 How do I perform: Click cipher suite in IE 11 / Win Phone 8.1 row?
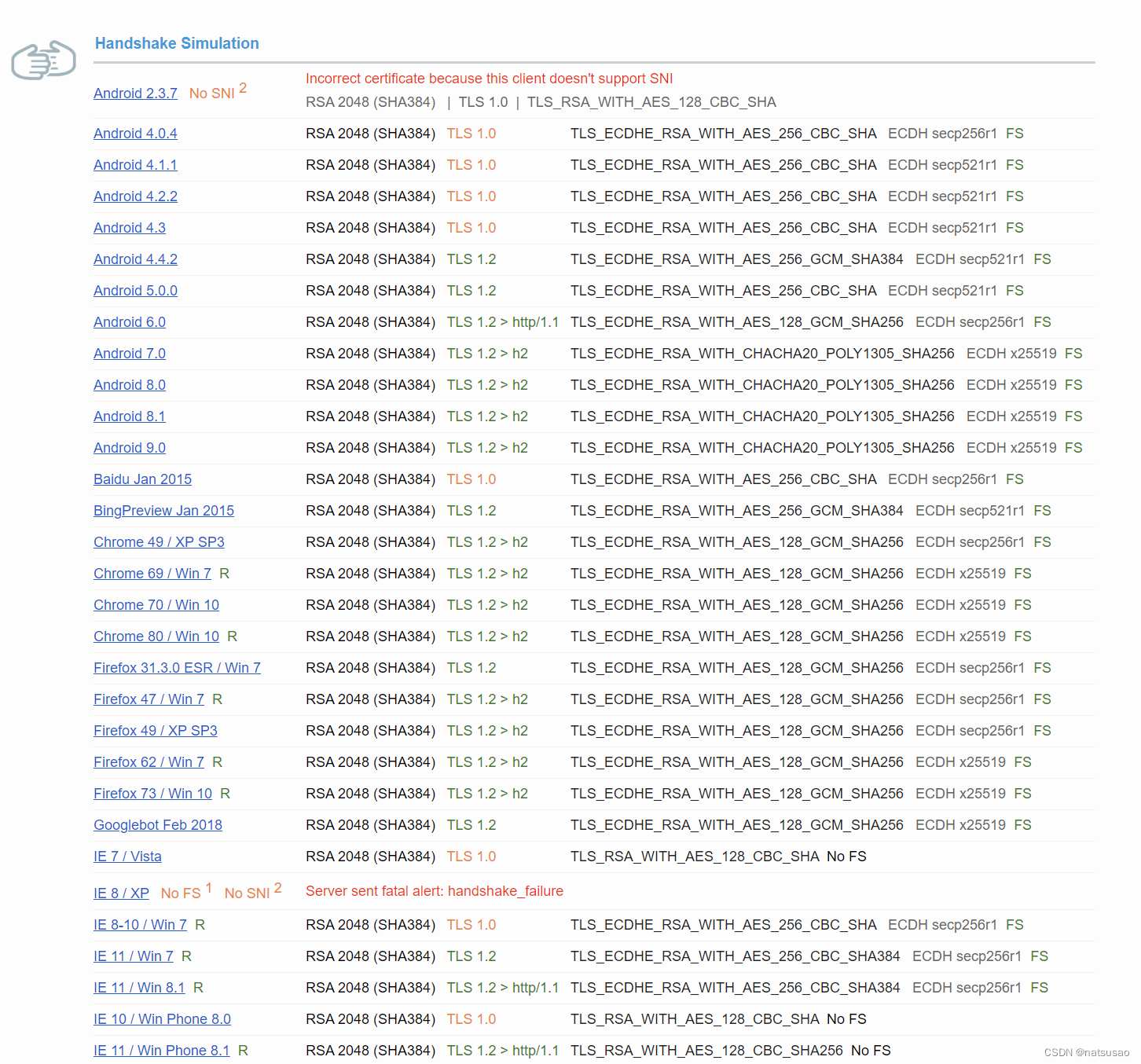click(706, 1051)
